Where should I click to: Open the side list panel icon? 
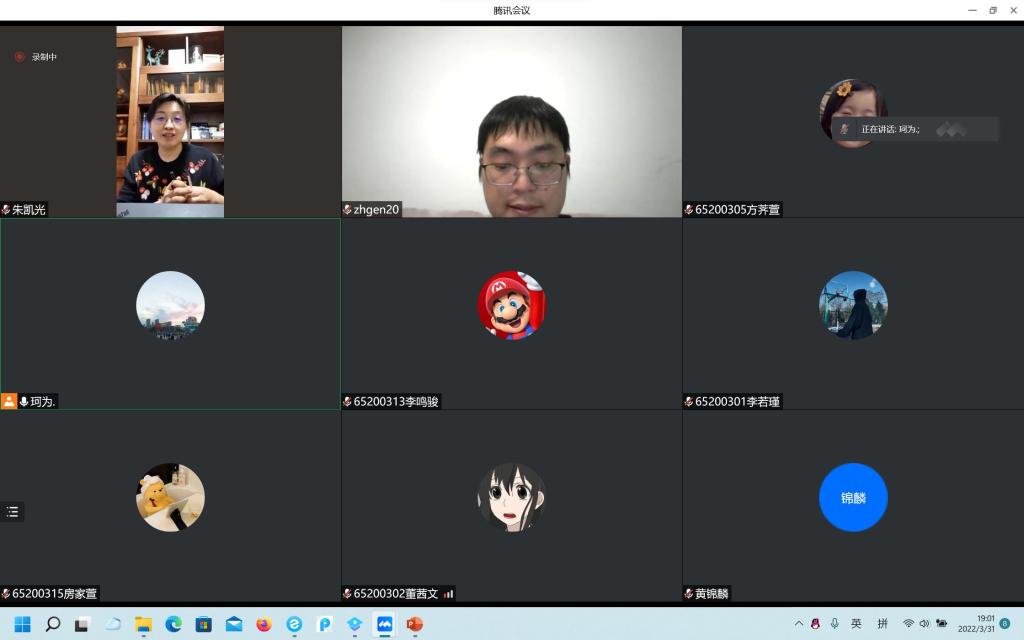[x=12, y=512]
